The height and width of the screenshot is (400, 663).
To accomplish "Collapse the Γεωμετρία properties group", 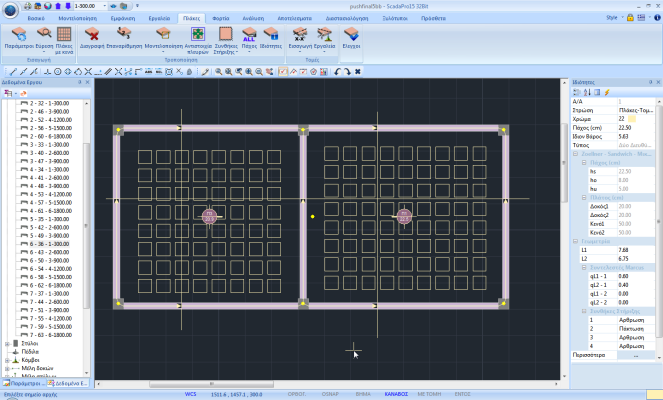I will click(575, 241).
